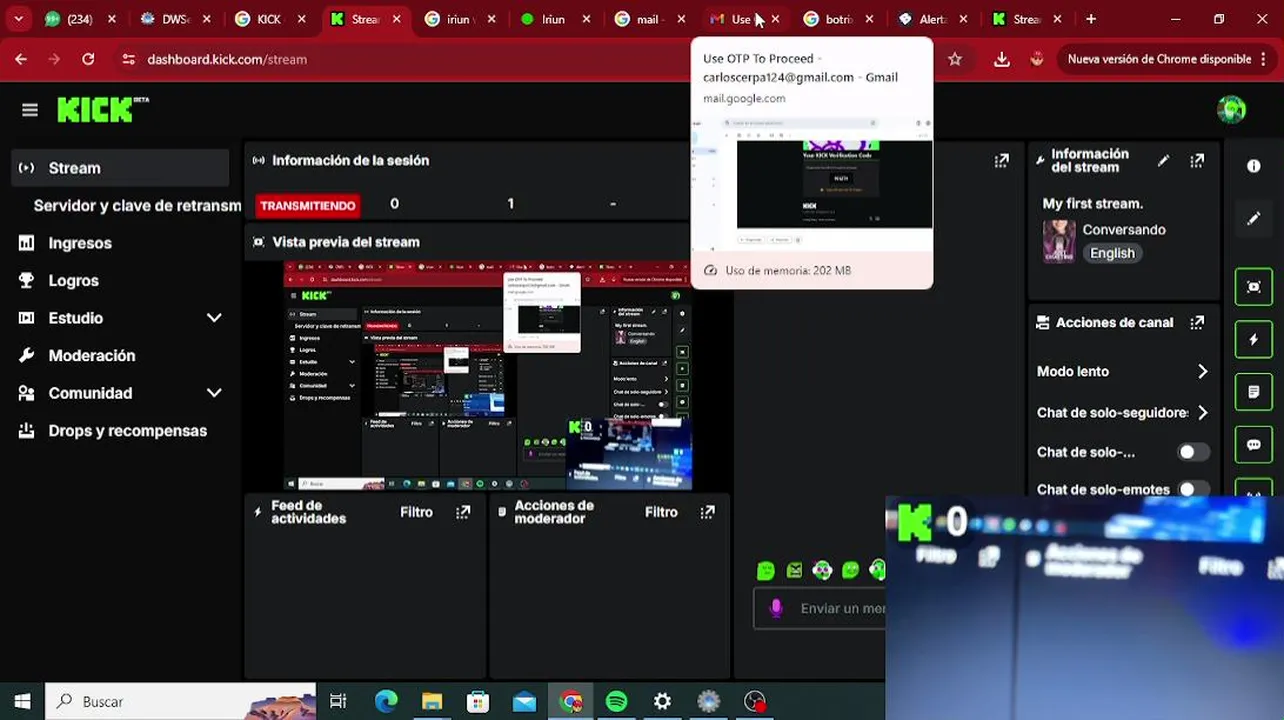Open the hamburger menu beside the KICK logo

click(30, 110)
